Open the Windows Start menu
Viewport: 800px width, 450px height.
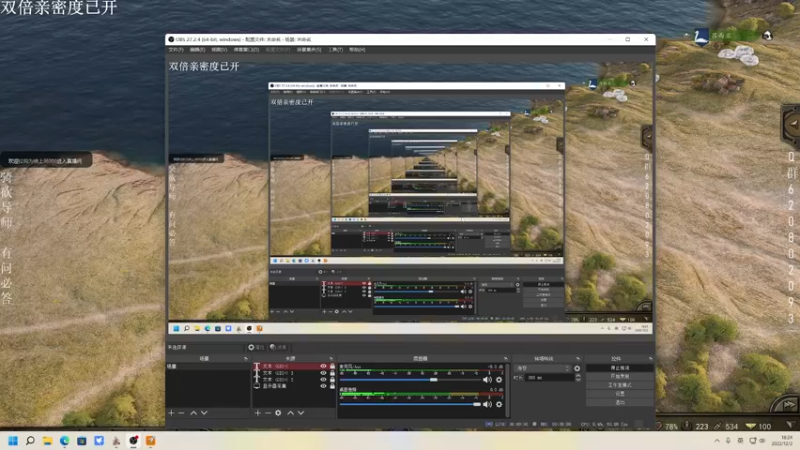coord(13,441)
